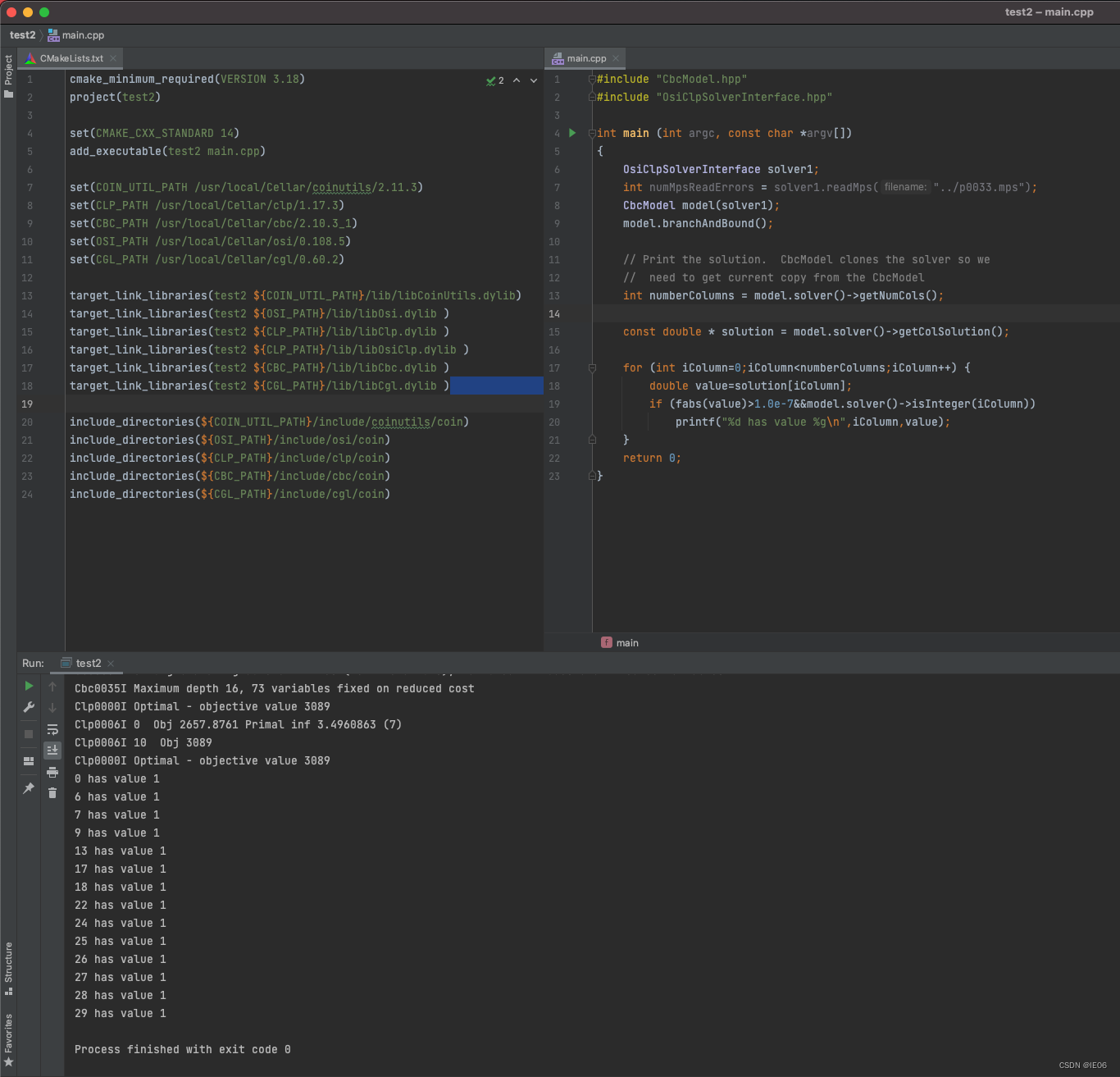Click include_directories line for cgl/coin

pos(230,495)
